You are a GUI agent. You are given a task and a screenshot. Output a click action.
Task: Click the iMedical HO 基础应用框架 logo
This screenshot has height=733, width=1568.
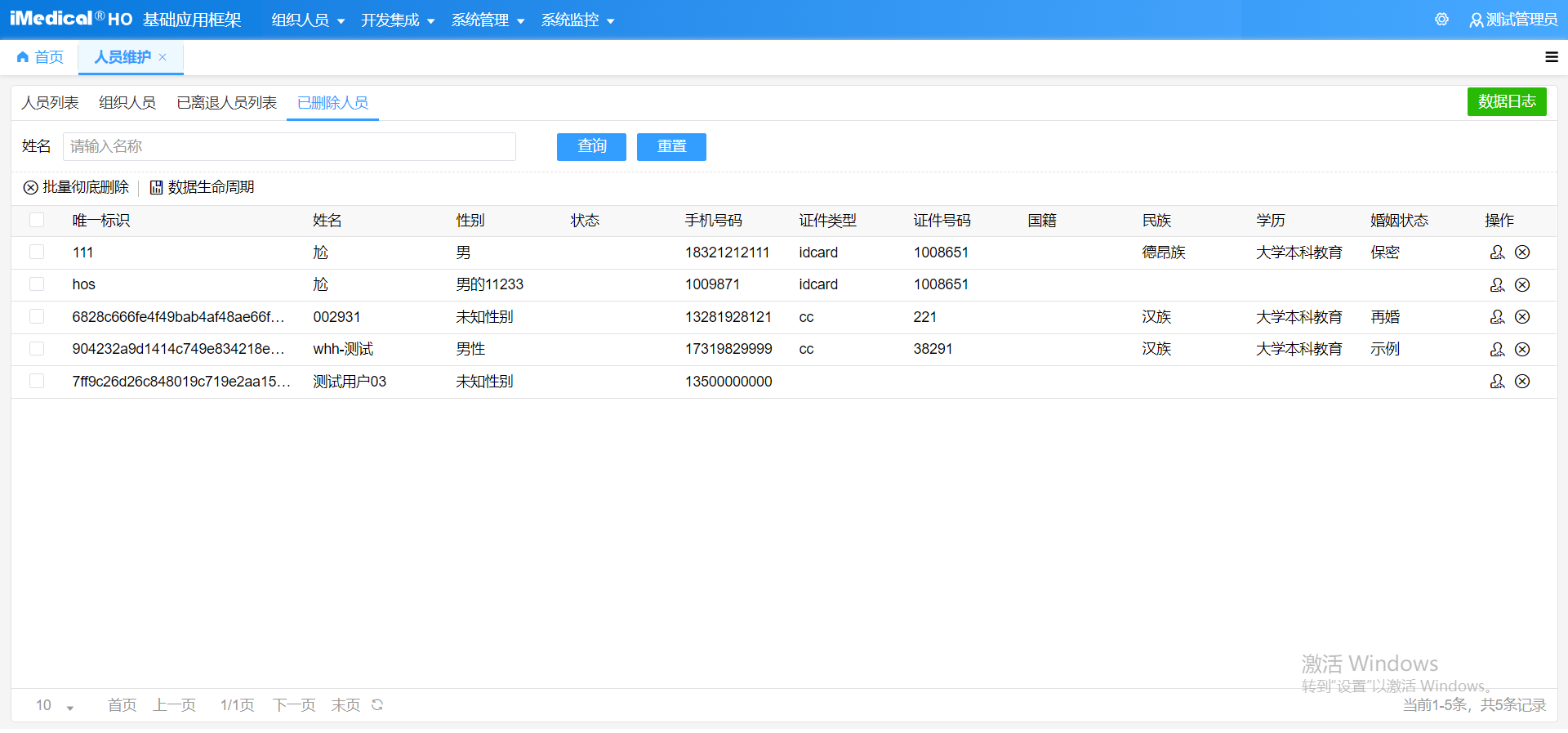click(x=125, y=19)
